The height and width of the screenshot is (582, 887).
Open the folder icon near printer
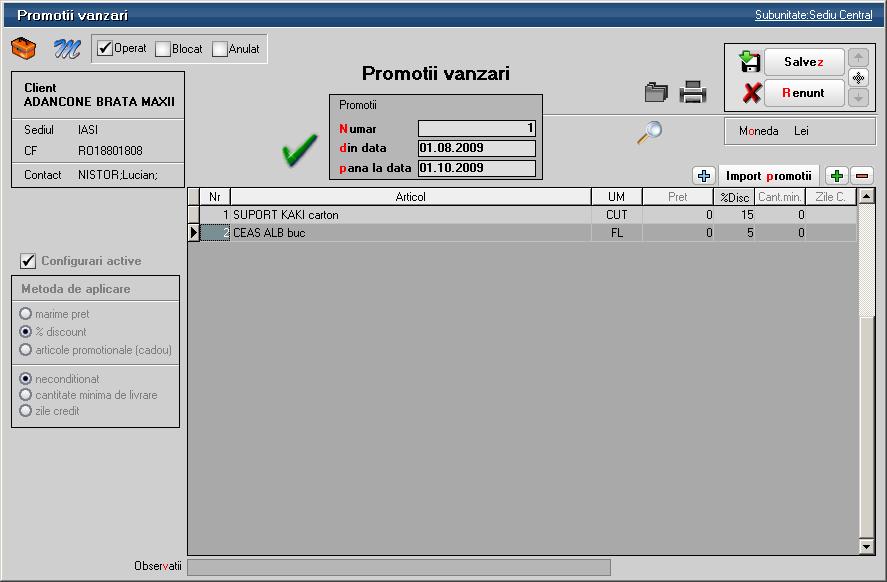[x=656, y=92]
